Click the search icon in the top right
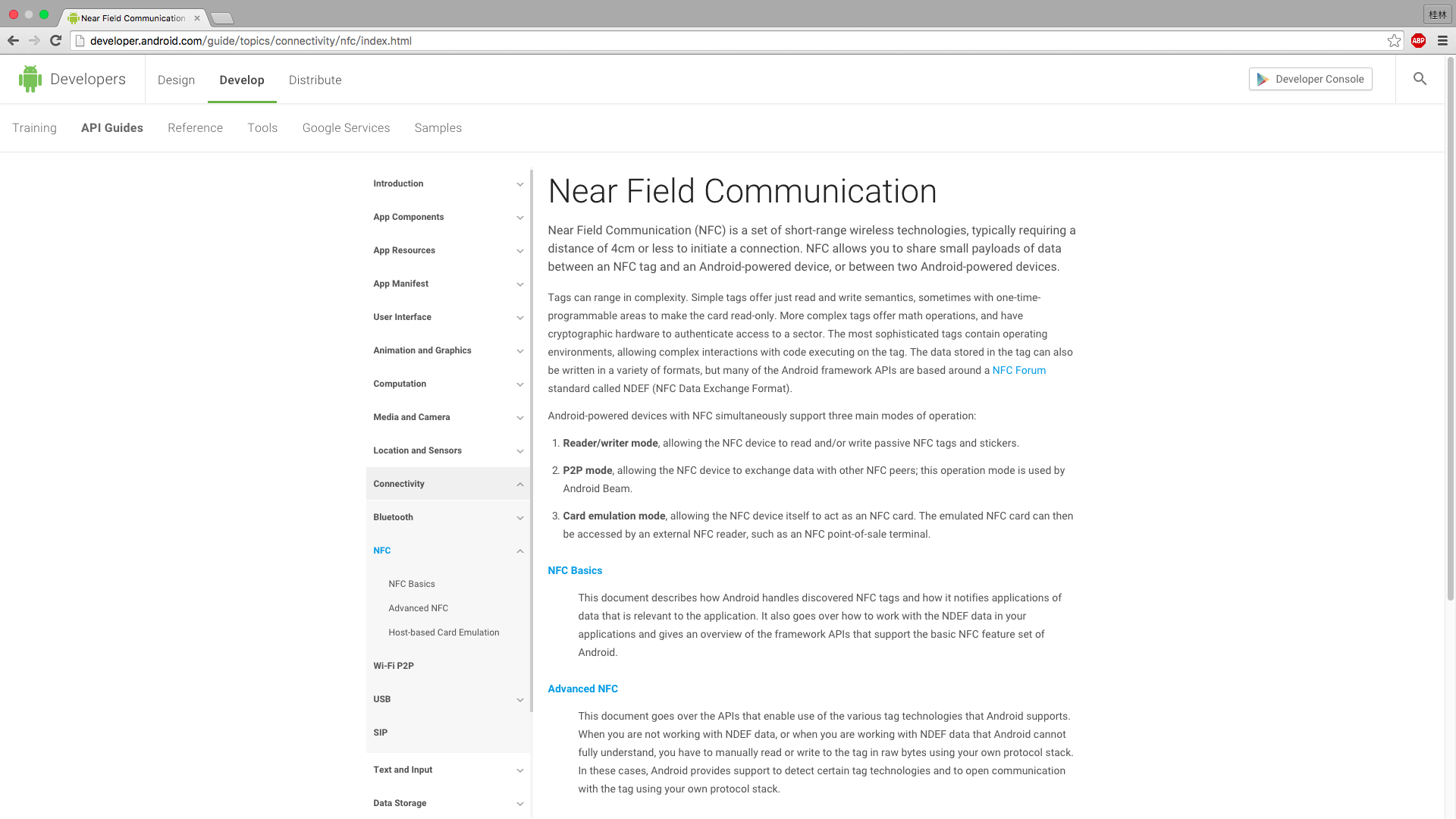Image resolution: width=1456 pixels, height=819 pixels. [x=1421, y=78]
